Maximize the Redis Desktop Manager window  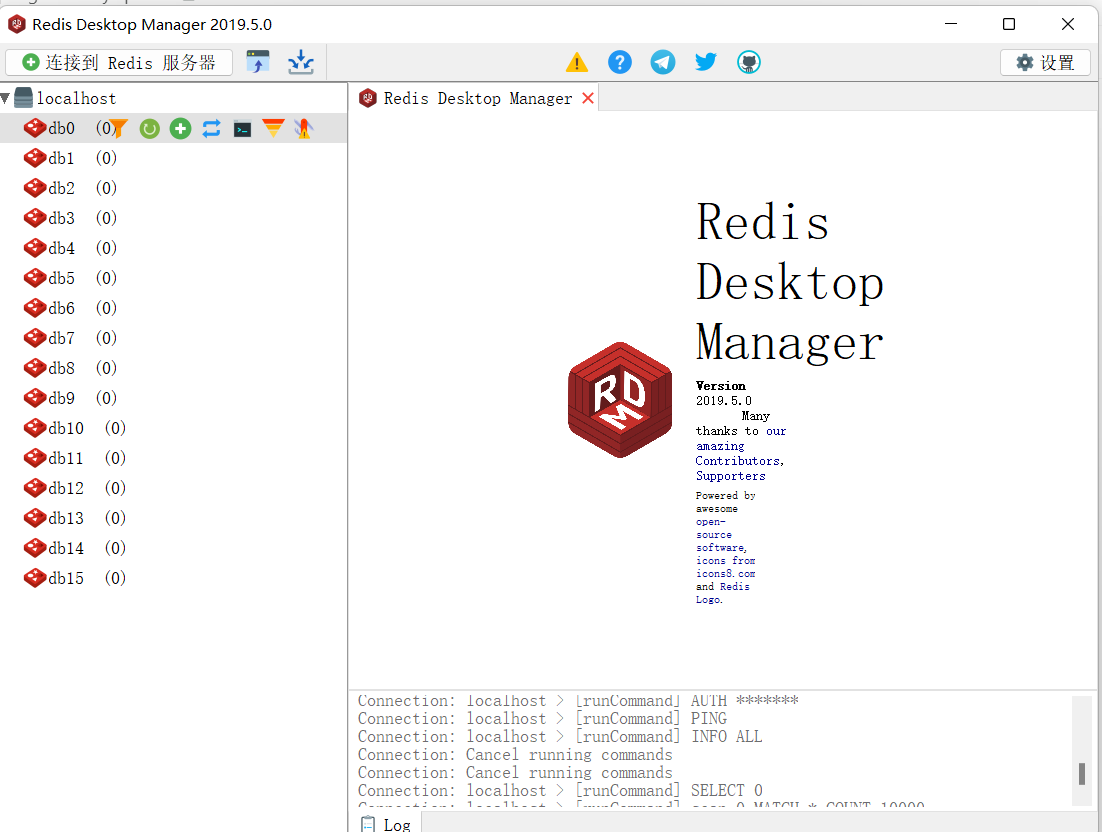1009,24
